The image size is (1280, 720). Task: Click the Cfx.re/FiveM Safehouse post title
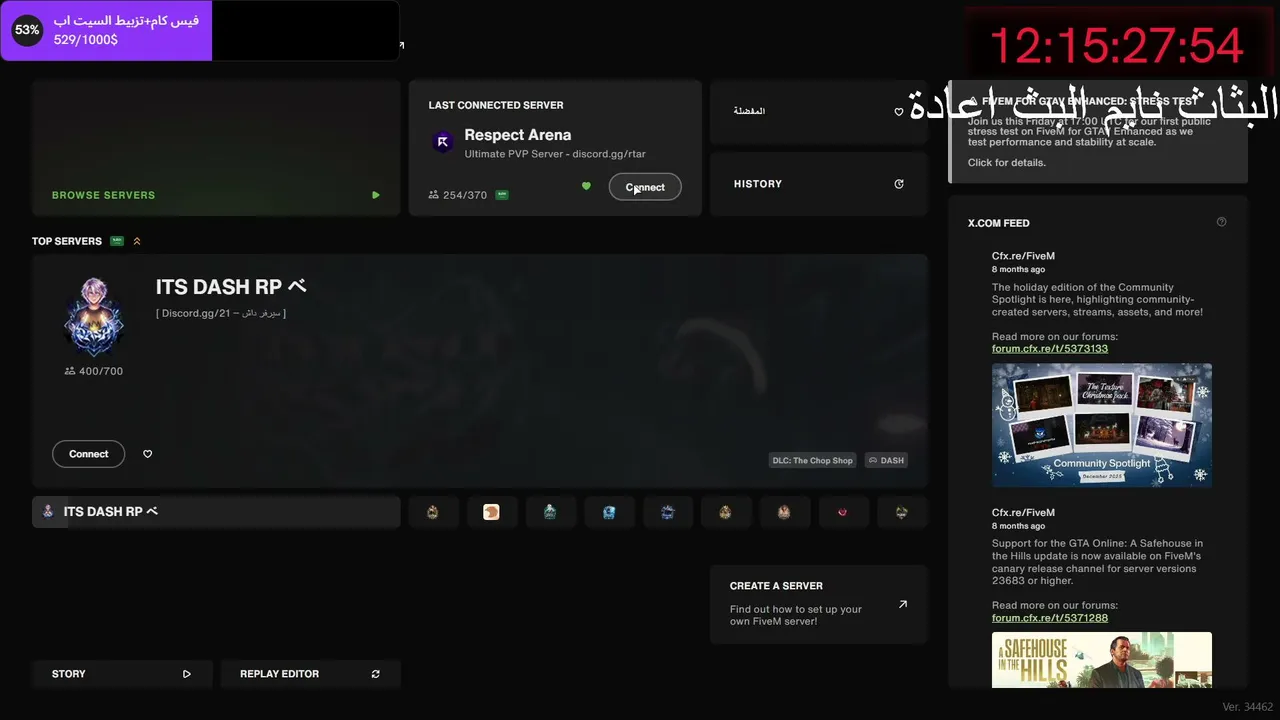pyautogui.click(x=1023, y=512)
